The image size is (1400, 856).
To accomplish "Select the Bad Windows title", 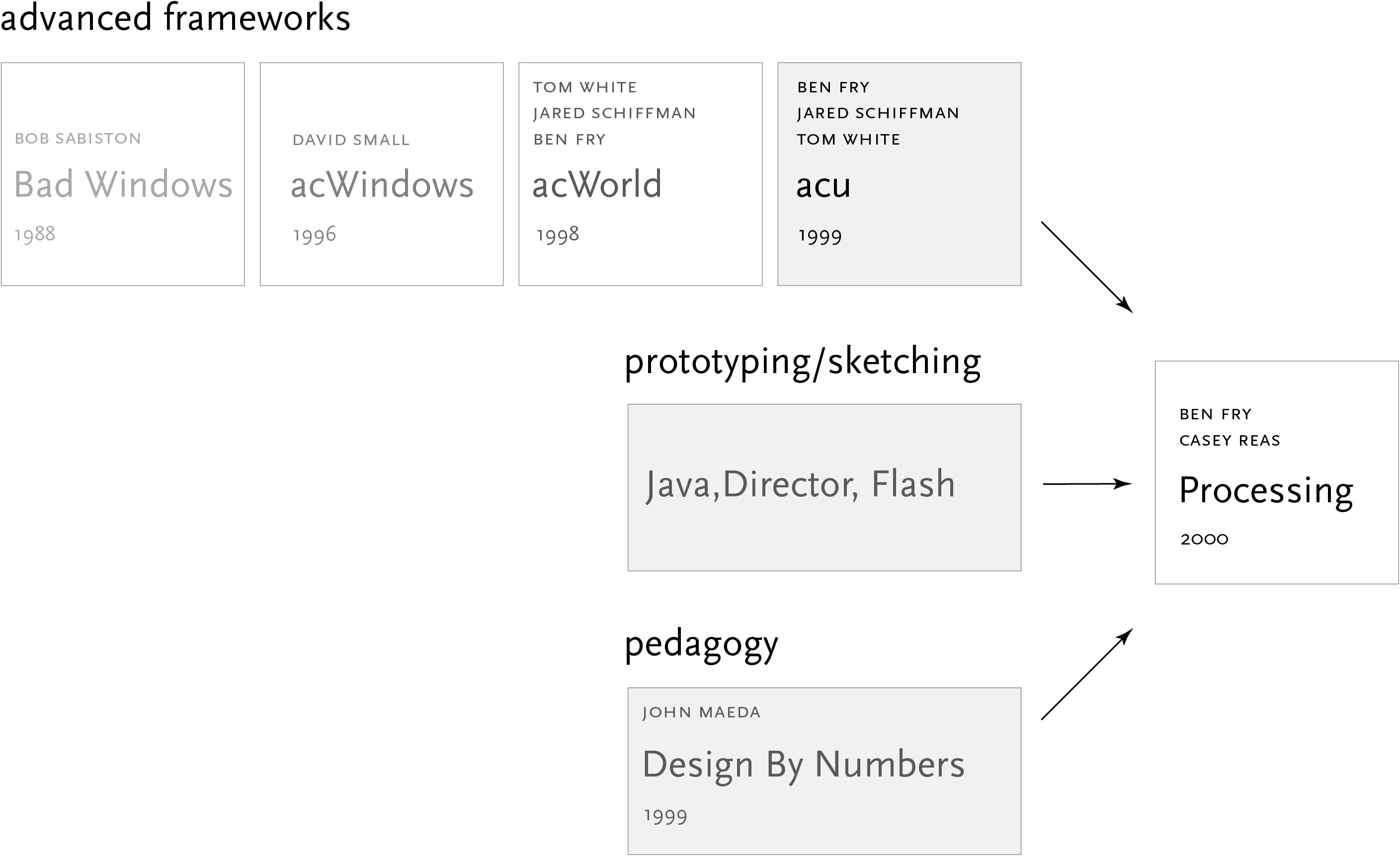I will pyautogui.click(x=123, y=184).
